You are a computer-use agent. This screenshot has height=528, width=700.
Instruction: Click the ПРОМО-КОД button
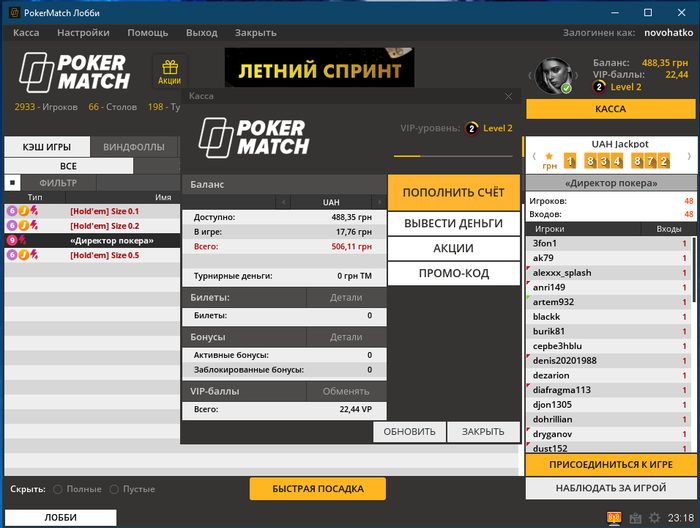(x=454, y=274)
